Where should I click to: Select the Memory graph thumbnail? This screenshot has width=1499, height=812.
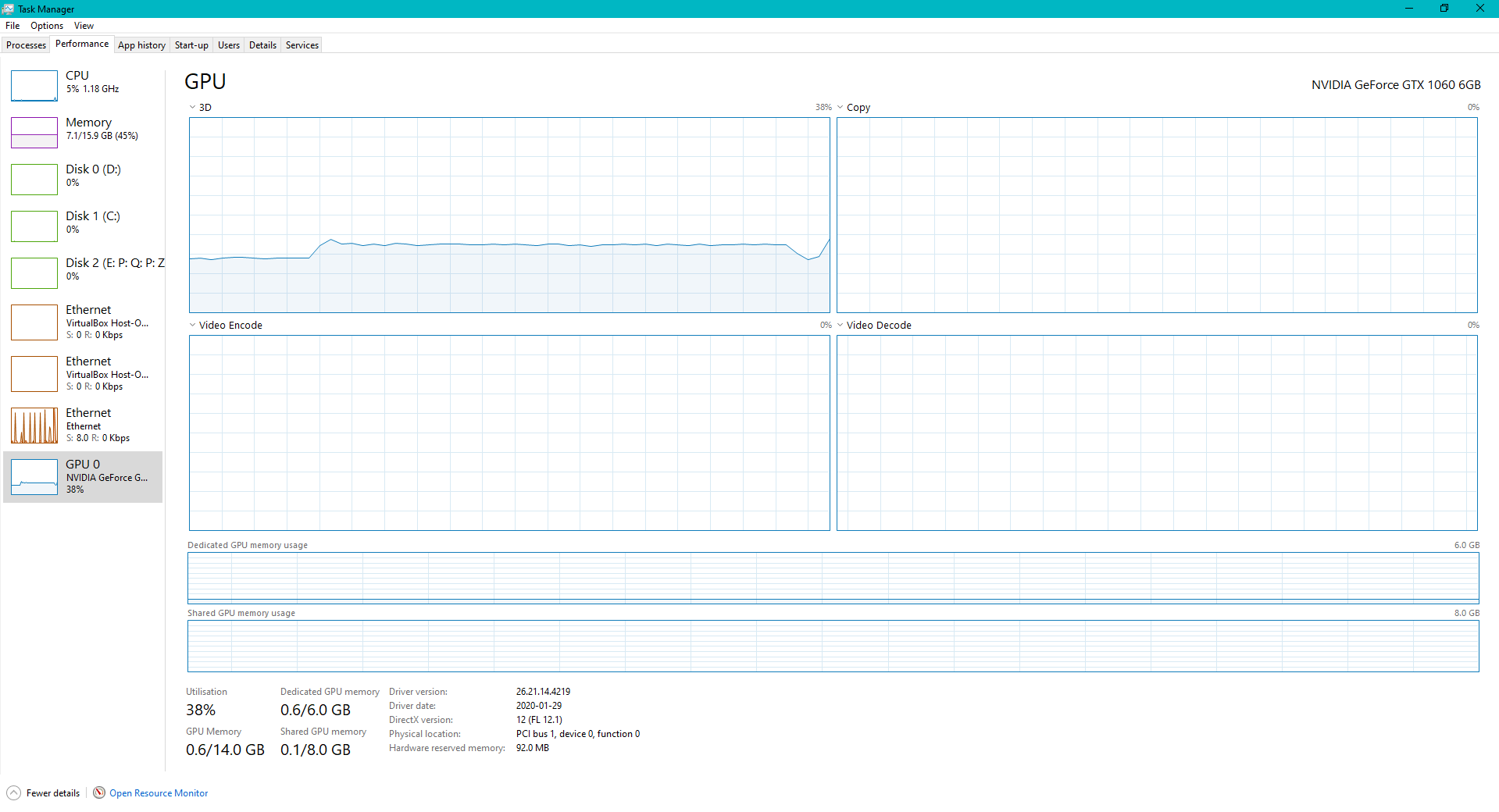(x=34, y=133)
